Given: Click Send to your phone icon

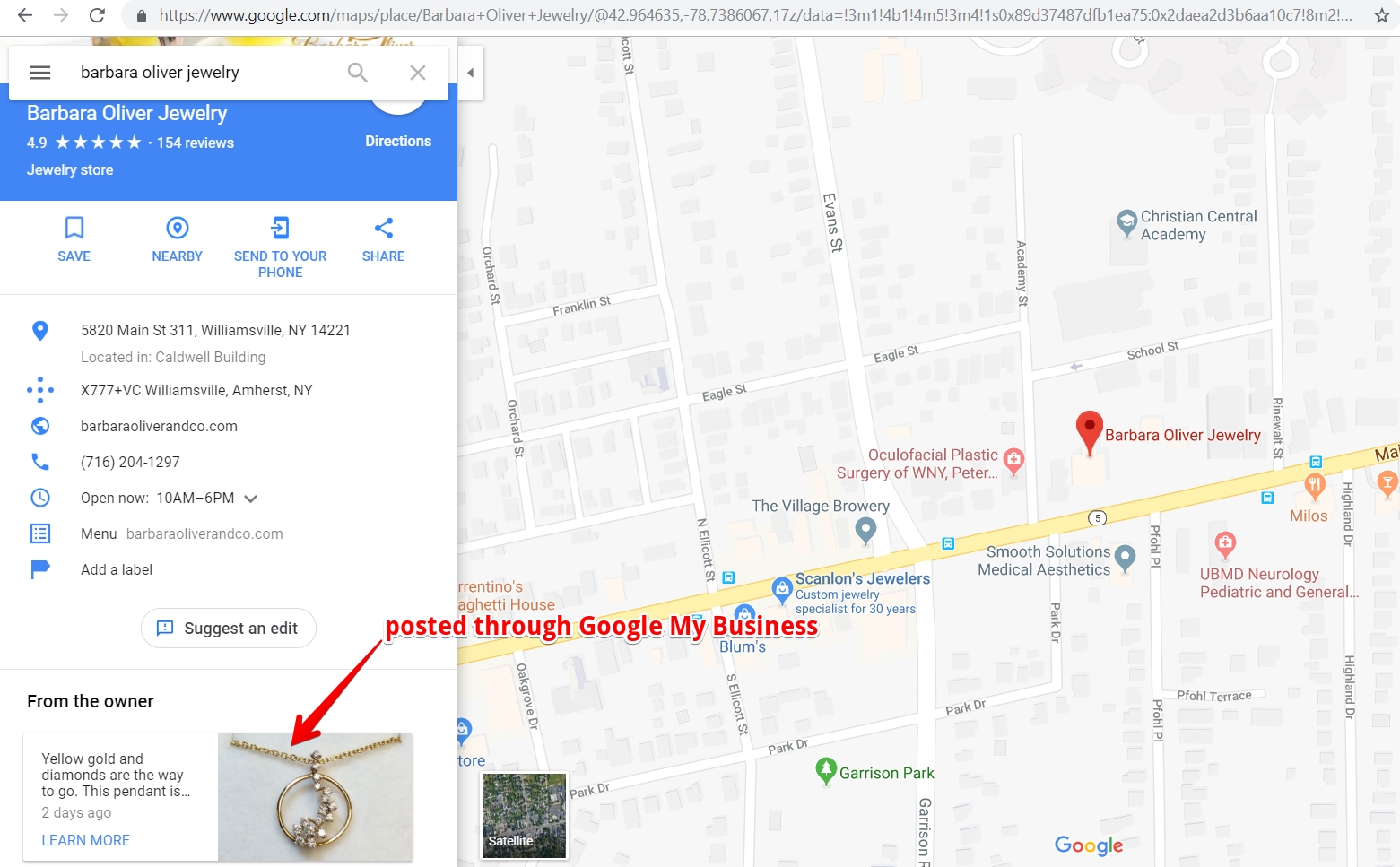Looking at the screenshot, I should point(281,228).
